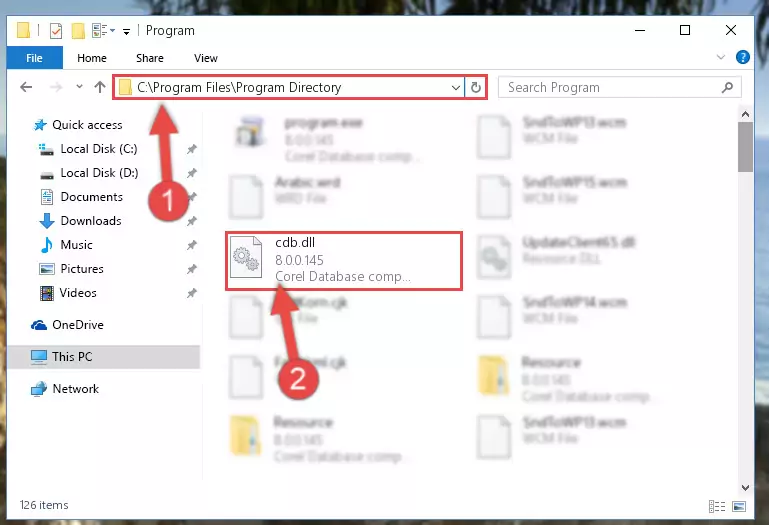Close the Program window
The height and width of the screenshot is (525, 769).
[731, 30]
